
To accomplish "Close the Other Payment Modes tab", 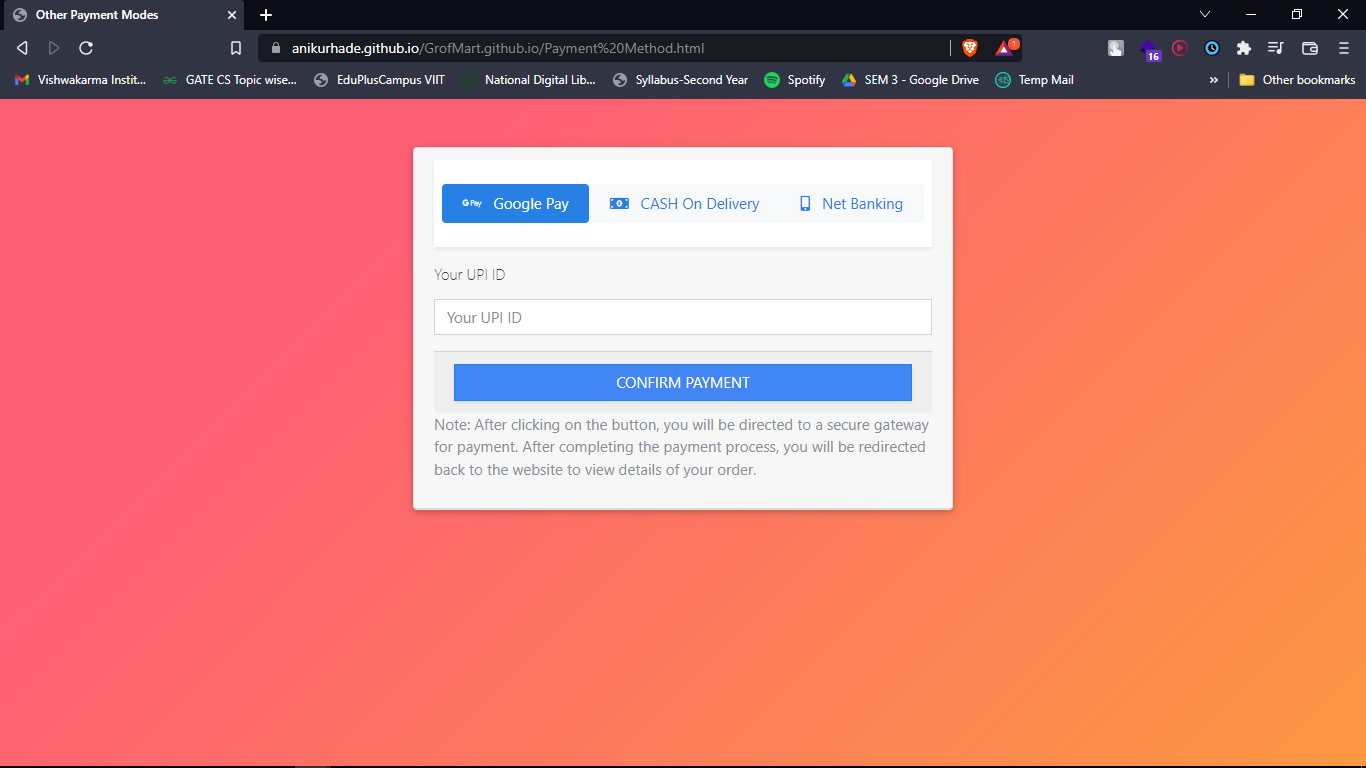I will 232,15.
